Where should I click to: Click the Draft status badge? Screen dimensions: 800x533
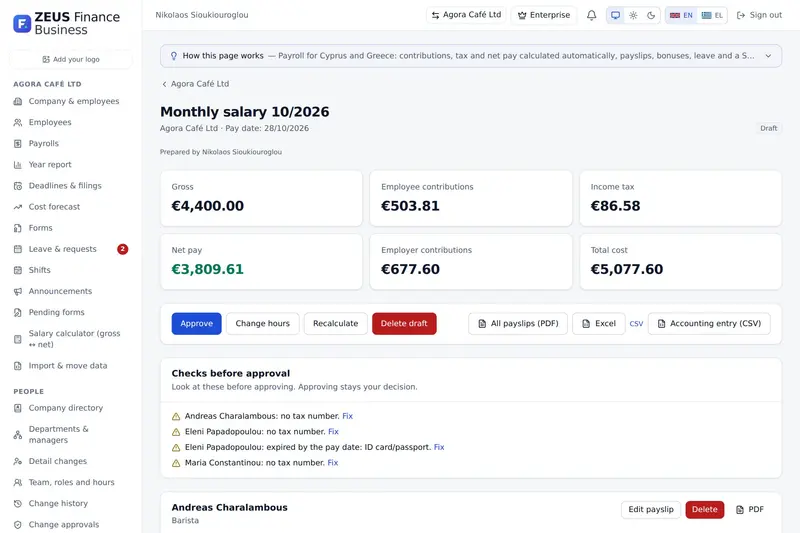pyautogui.click(x=768, y=129)
